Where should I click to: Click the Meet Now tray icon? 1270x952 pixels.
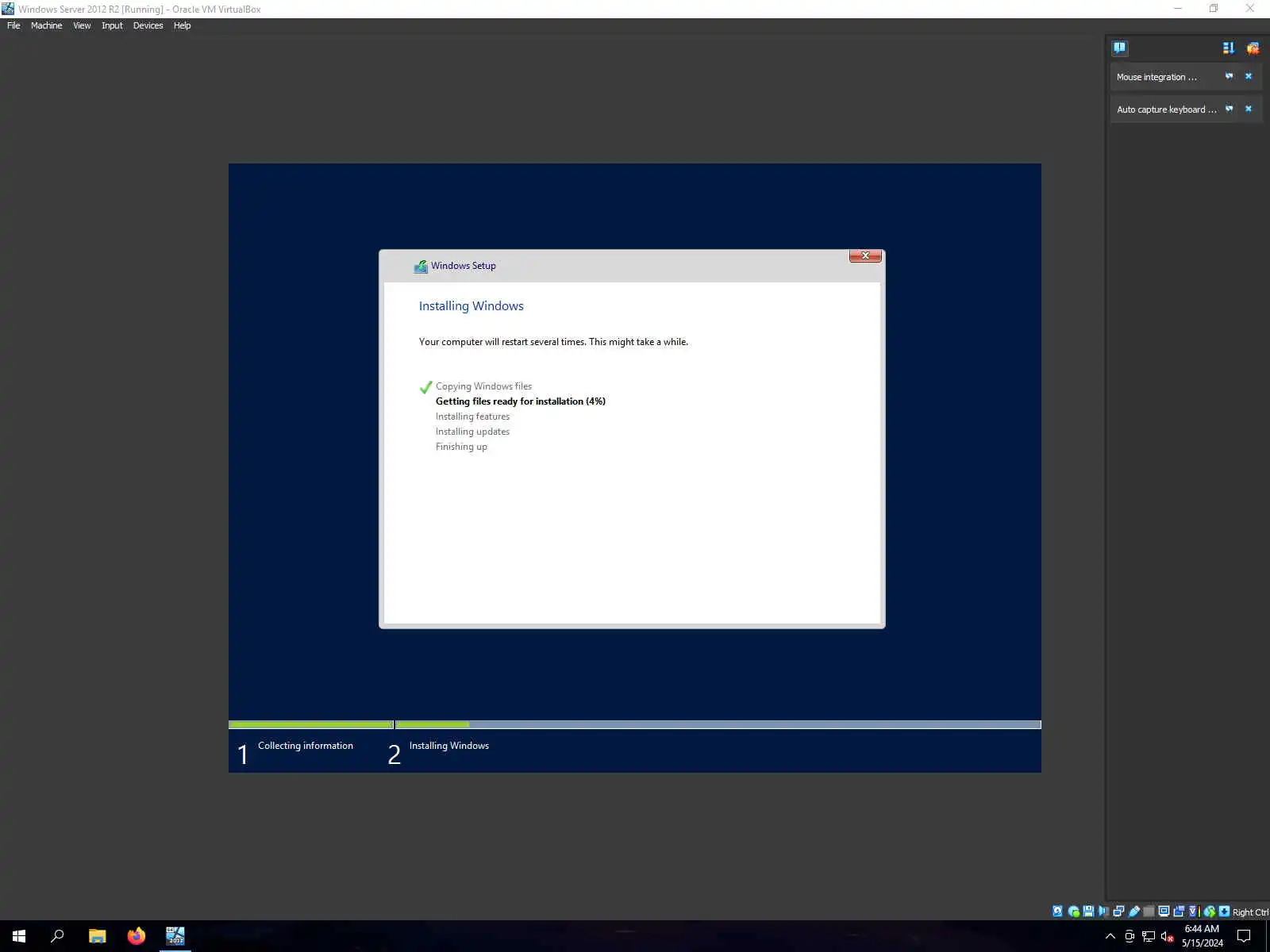(1130, 936)
